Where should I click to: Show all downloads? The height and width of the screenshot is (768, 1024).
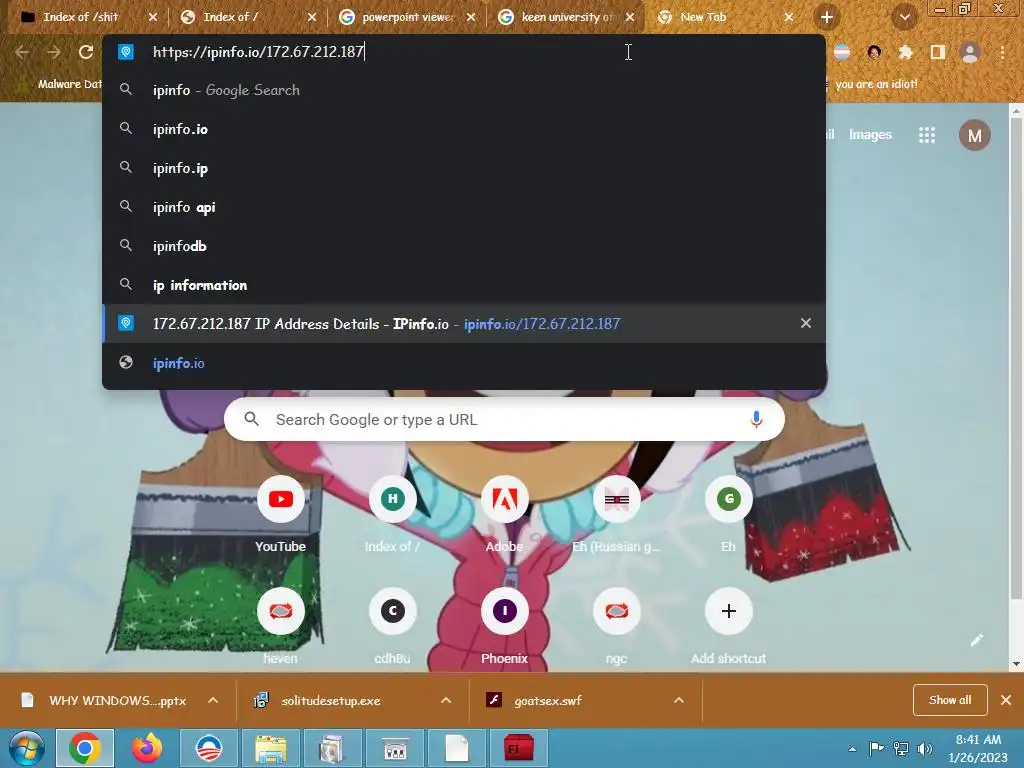pyautogui.click(x=950, y=700)
